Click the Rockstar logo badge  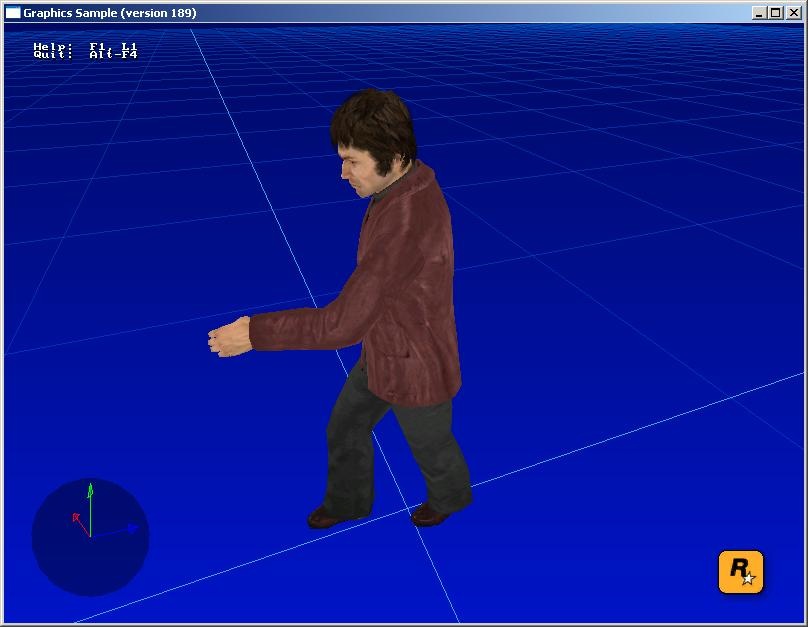(741, 572)
